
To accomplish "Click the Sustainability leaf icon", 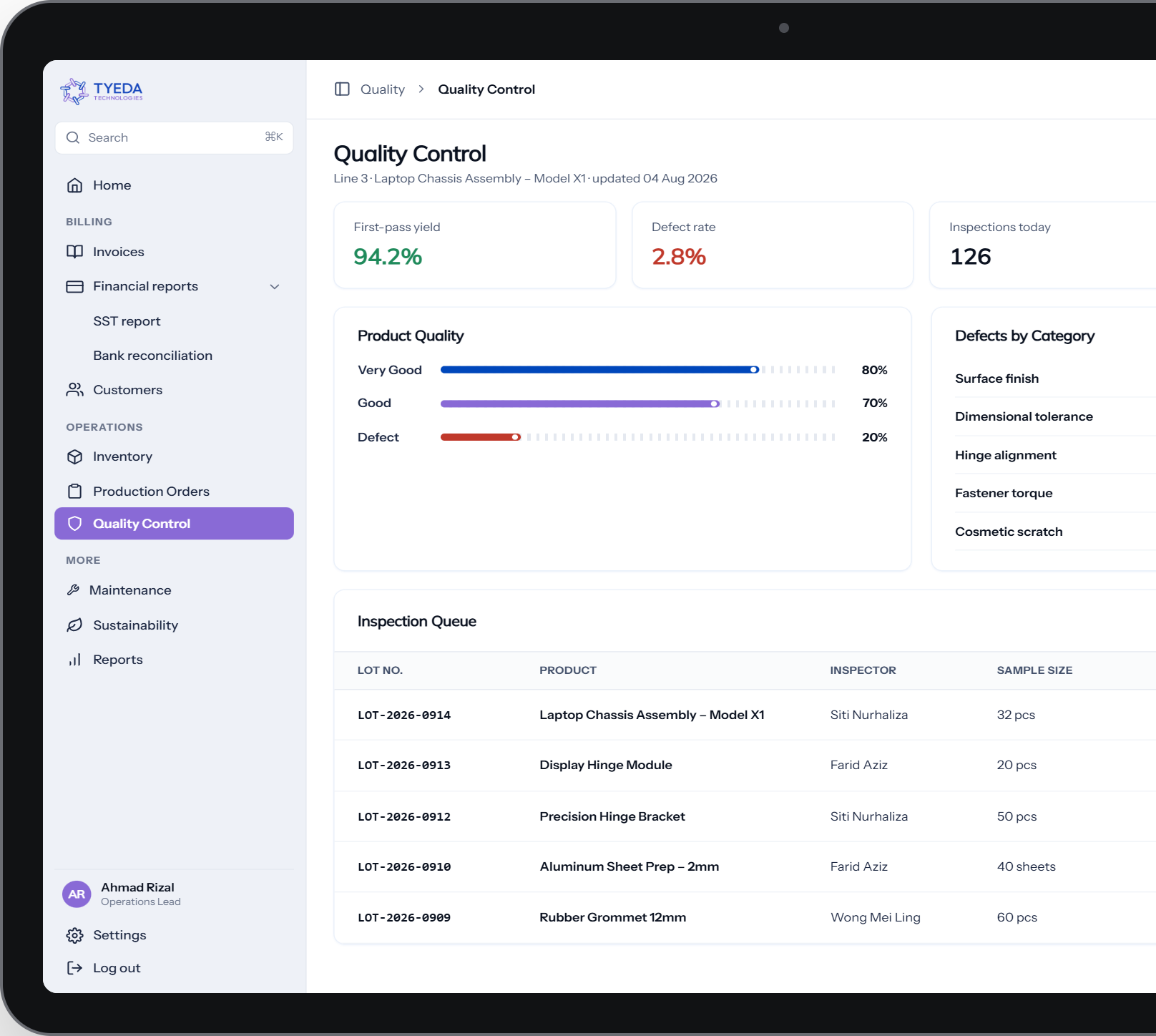I will (x=74, y=625).
